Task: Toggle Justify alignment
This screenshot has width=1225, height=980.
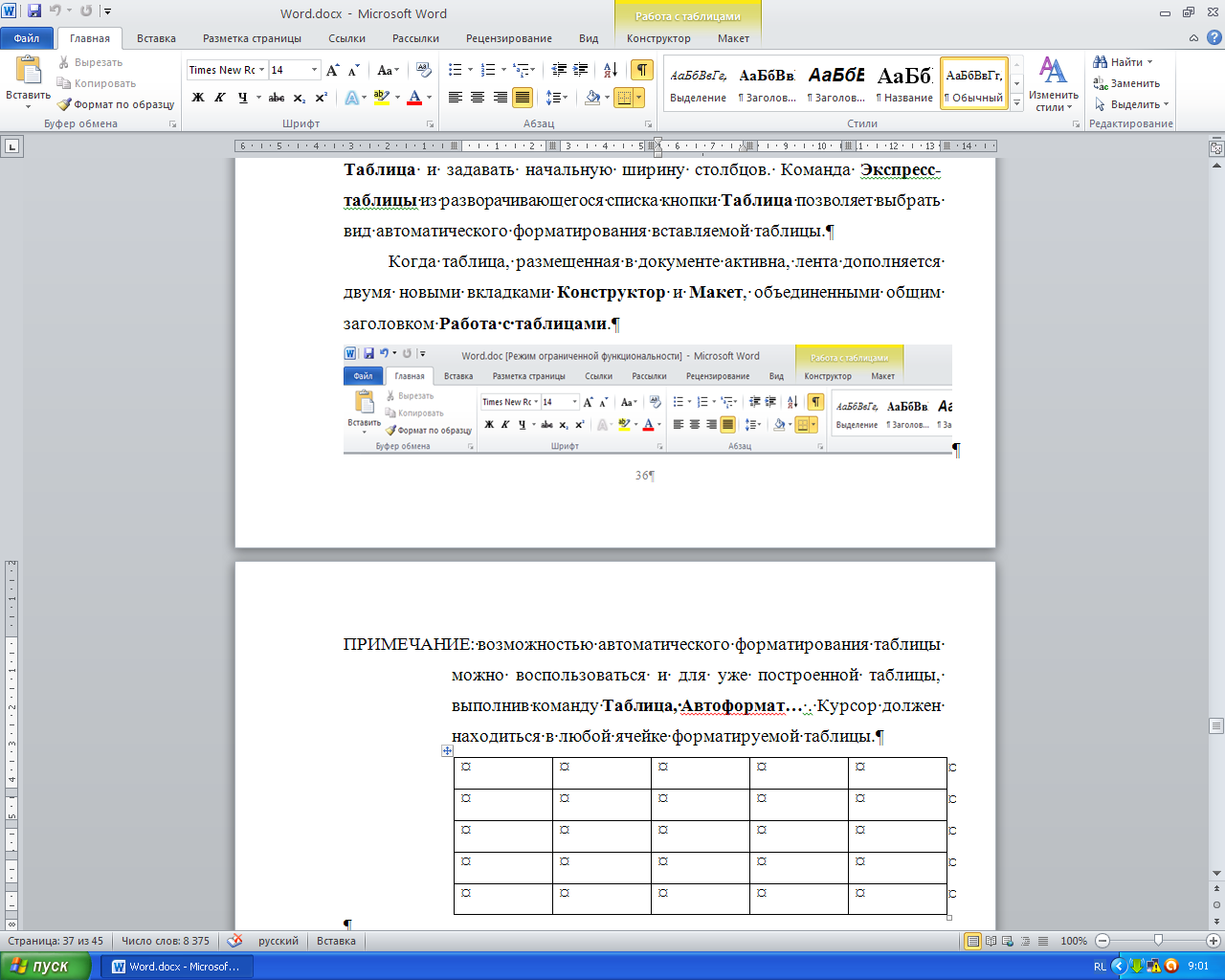Action: pyautogui.click(x=523, y=98)
